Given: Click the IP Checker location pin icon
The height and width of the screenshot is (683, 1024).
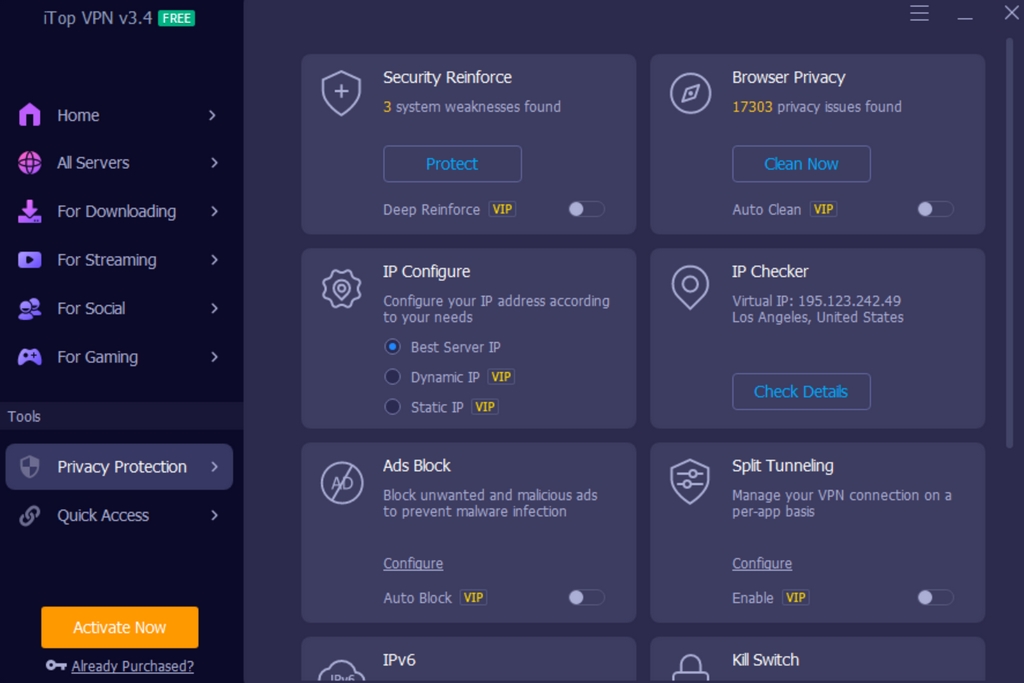Looking at the screenshot, I should pyautogui.click(x=690, y=287).
